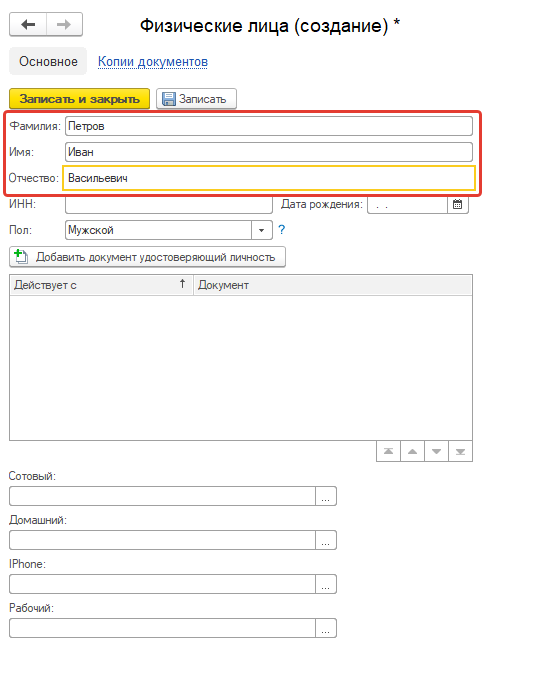Image resolution: width=557 pixels, height=680 pixels.
Task: Focus the Имя field with Иван
Action: (x=269, y=152)
